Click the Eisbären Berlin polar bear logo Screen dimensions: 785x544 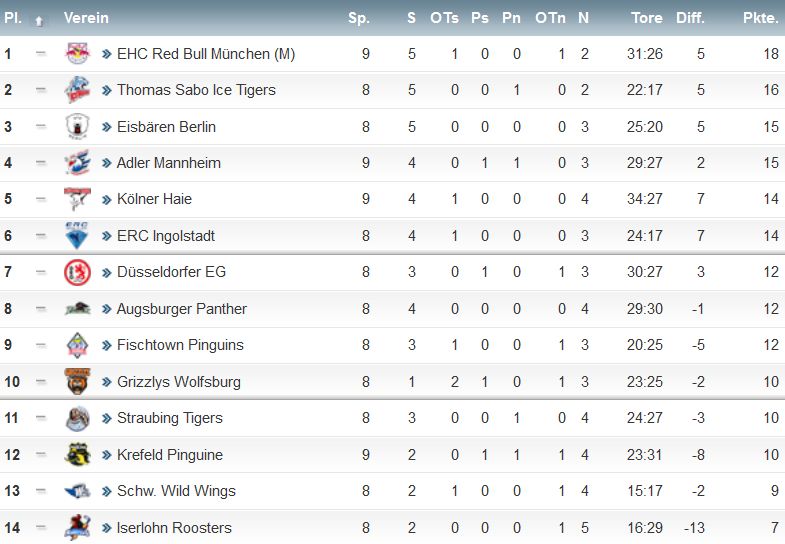coord(77,126)
